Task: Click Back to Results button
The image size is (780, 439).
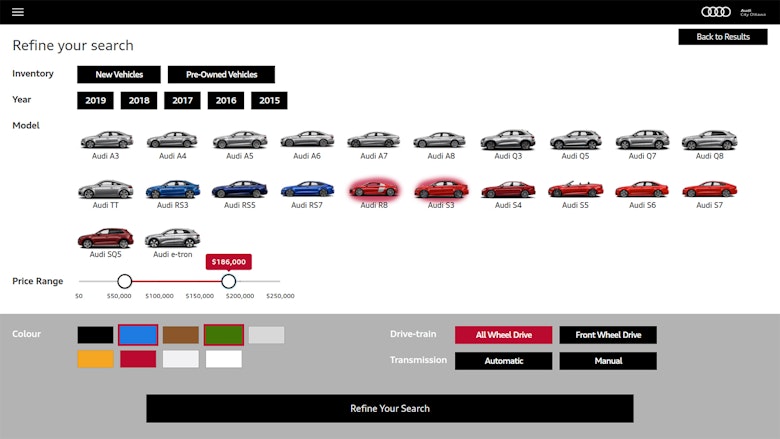Action: tap(723, 37)
